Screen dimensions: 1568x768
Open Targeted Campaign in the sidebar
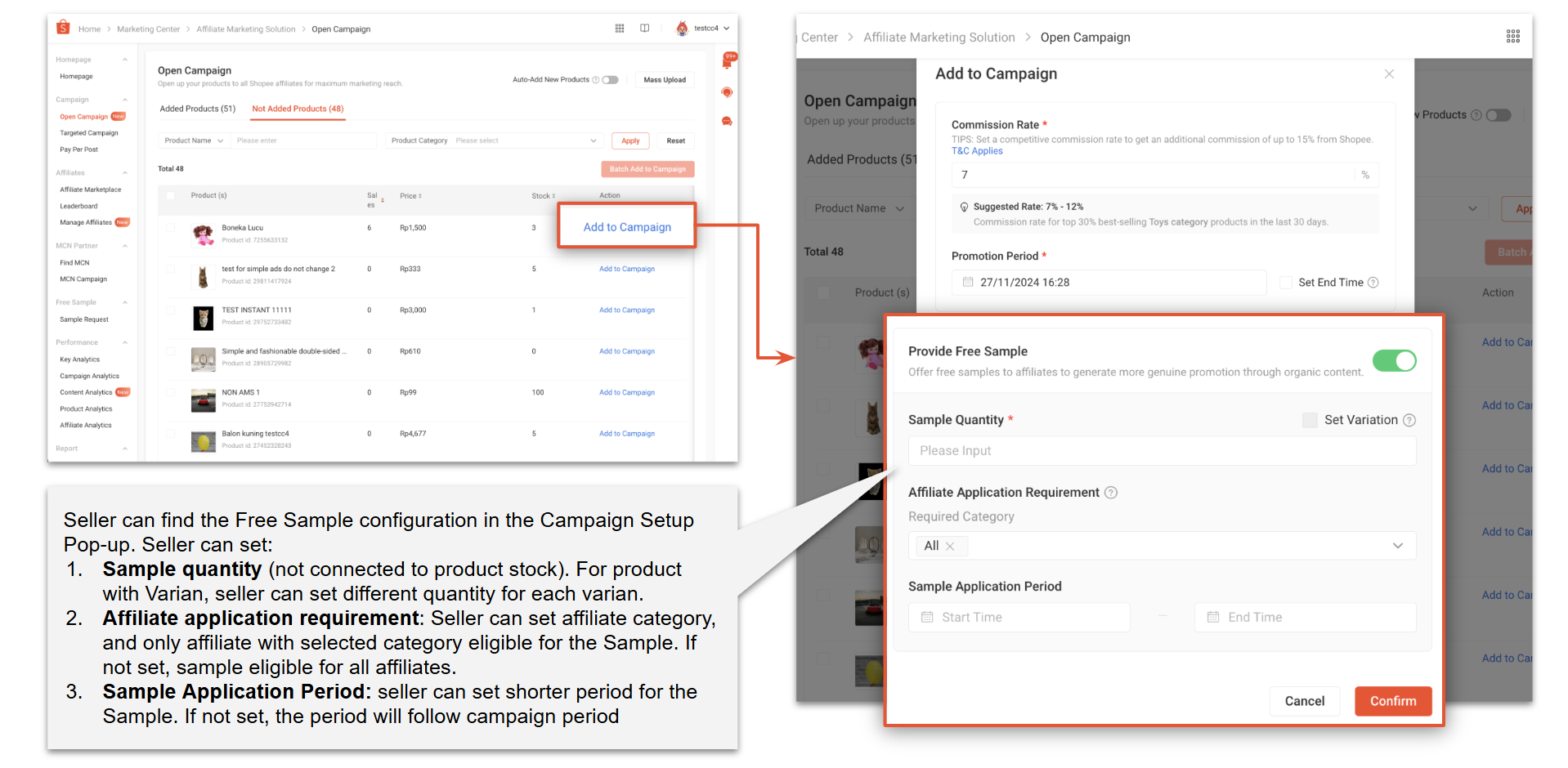[x=89, y=133]
